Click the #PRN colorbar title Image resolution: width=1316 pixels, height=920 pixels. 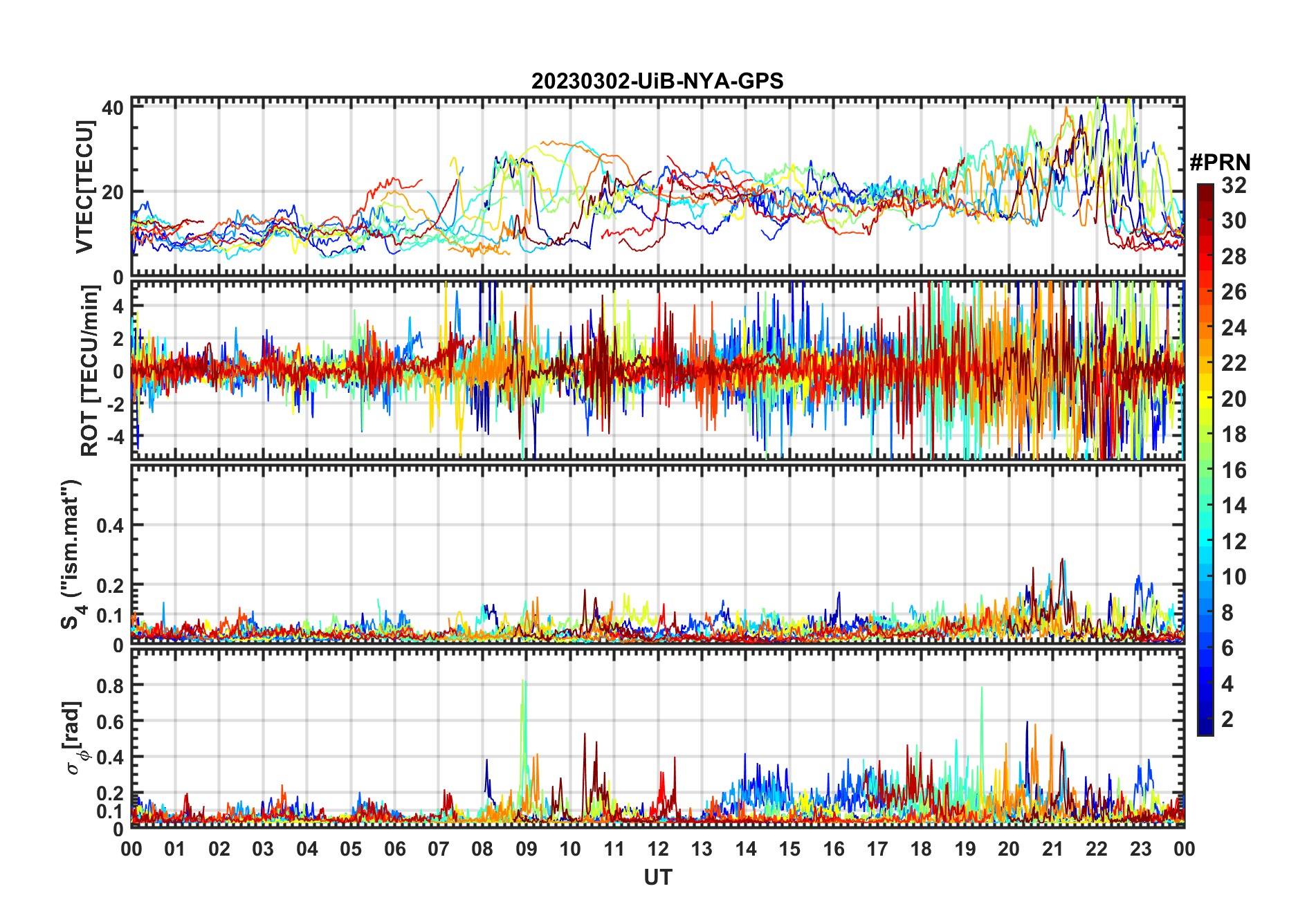[x=1220, y=162]
